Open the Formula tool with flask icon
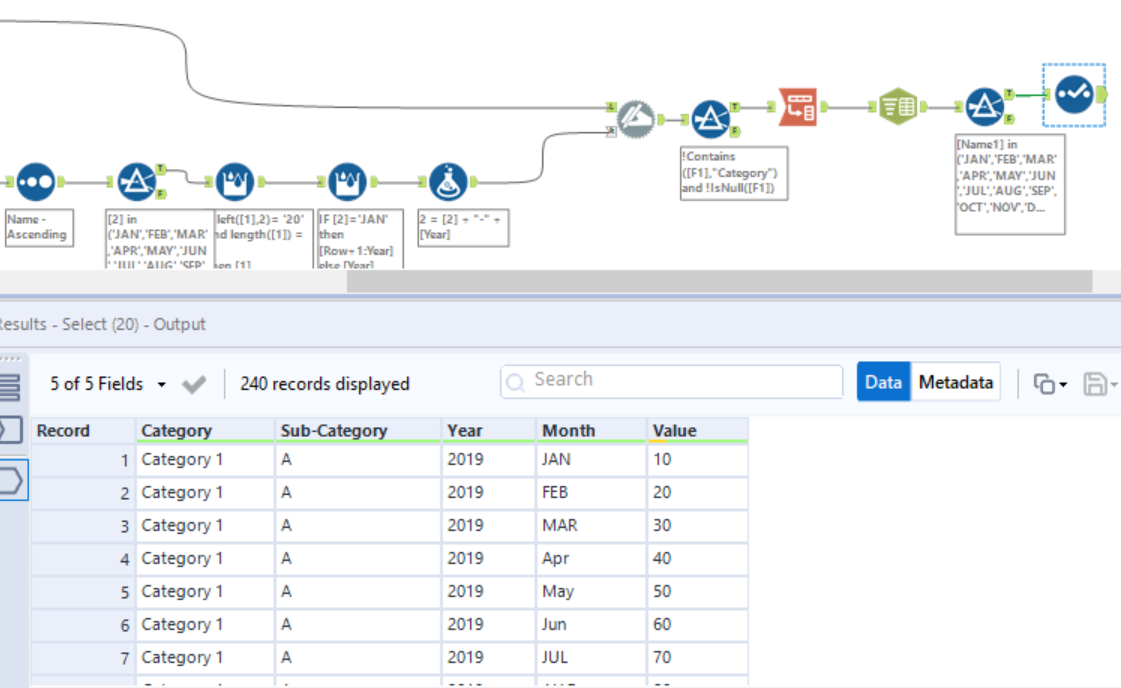 pyautogui.click(x=449, y=182)
